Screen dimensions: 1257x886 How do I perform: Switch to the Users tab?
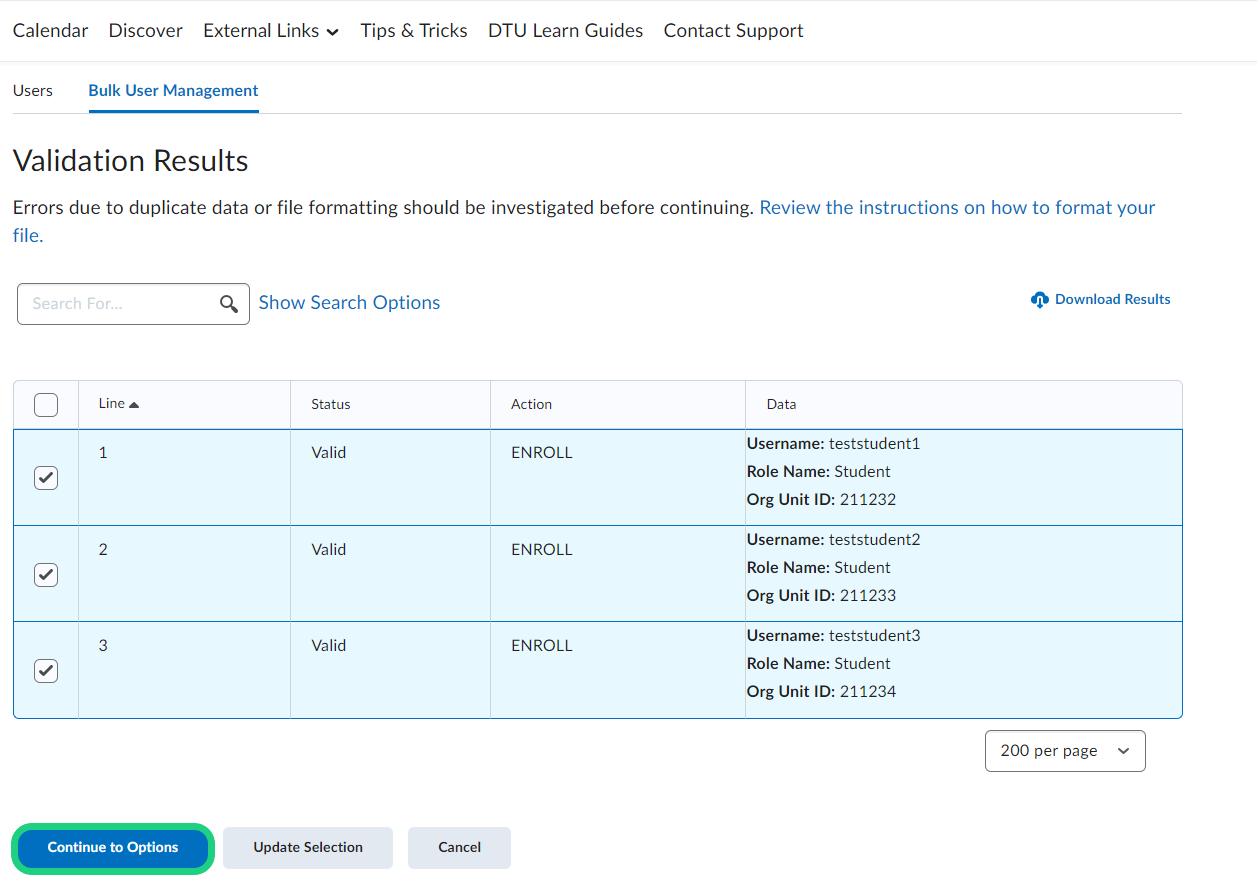click(x=33, y=90)
